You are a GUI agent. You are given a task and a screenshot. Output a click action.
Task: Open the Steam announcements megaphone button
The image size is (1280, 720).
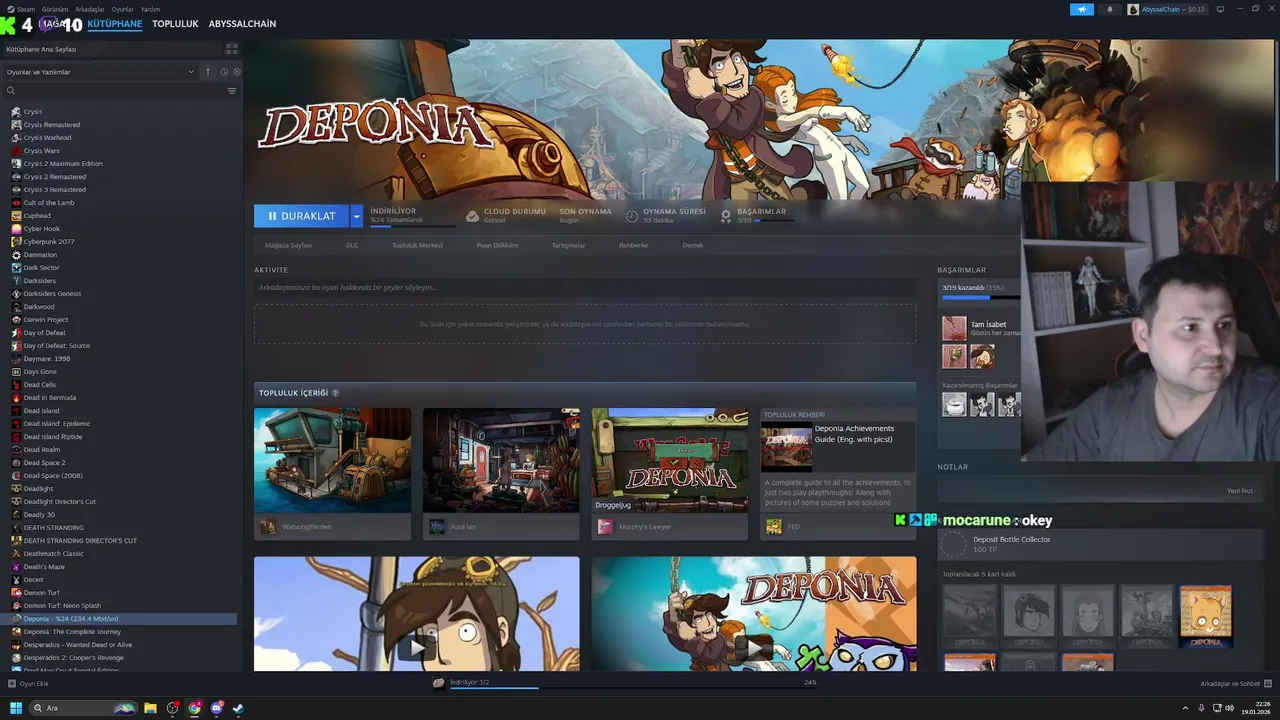coord(1082,9)
